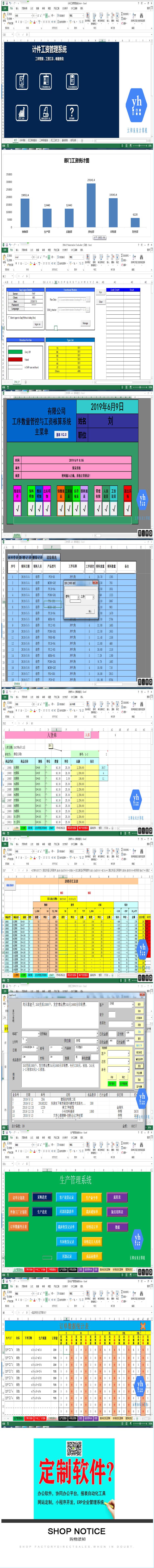The height and width of the screenshot is (1568, 154).
Task: Open the middle icon in the navy menu's bottom row
Action: tap(46, 112)
